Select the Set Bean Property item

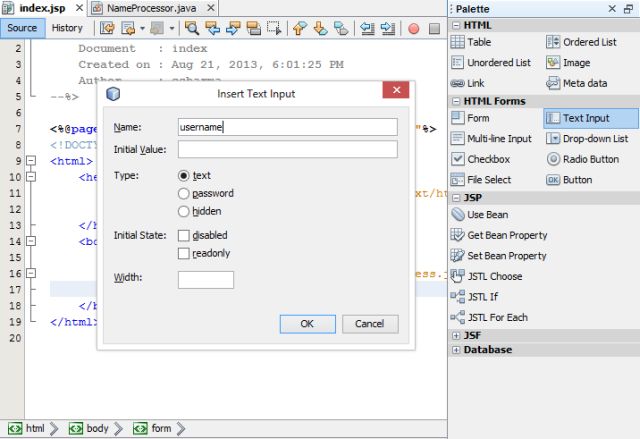[x=499, y=255]
